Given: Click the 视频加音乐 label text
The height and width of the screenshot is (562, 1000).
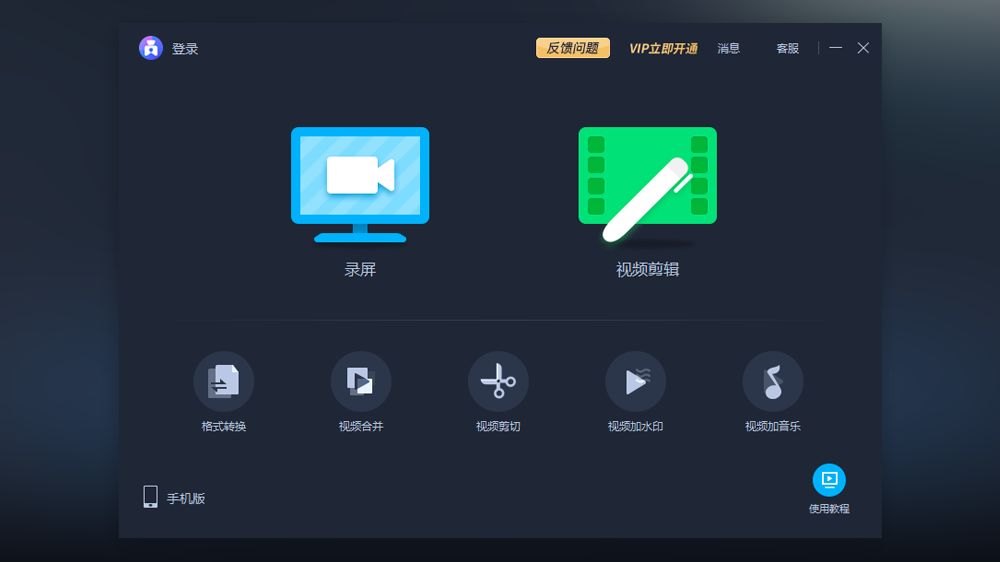Looking at the screenshot, I should tap(773, 426).
